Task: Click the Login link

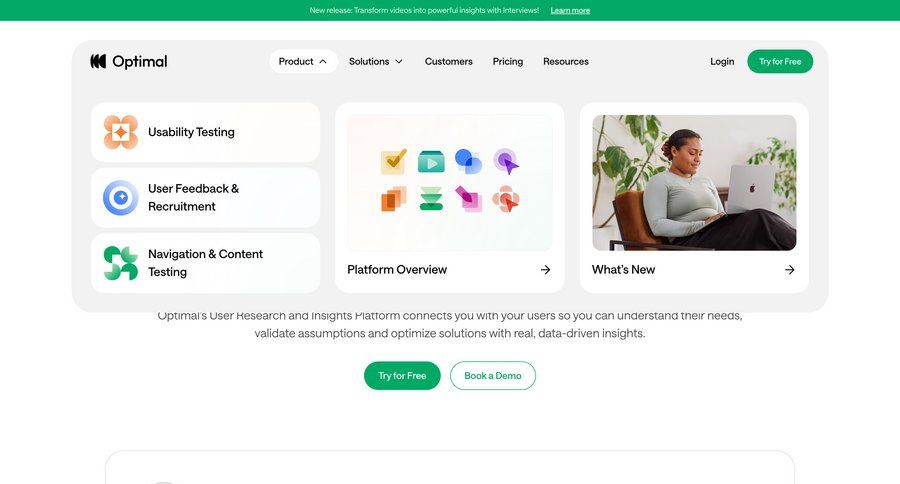Action: 722,61
